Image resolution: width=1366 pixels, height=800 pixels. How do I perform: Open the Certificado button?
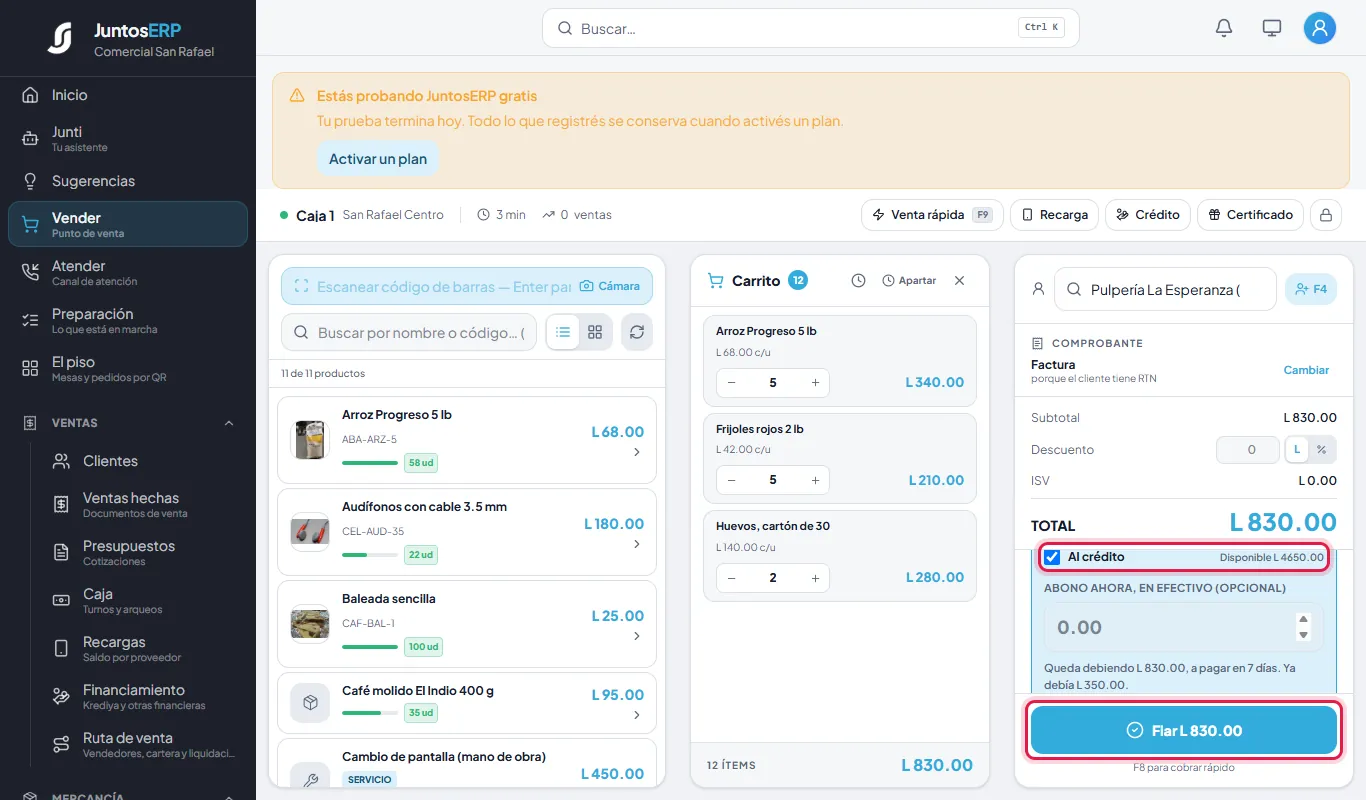[1250, 215]
